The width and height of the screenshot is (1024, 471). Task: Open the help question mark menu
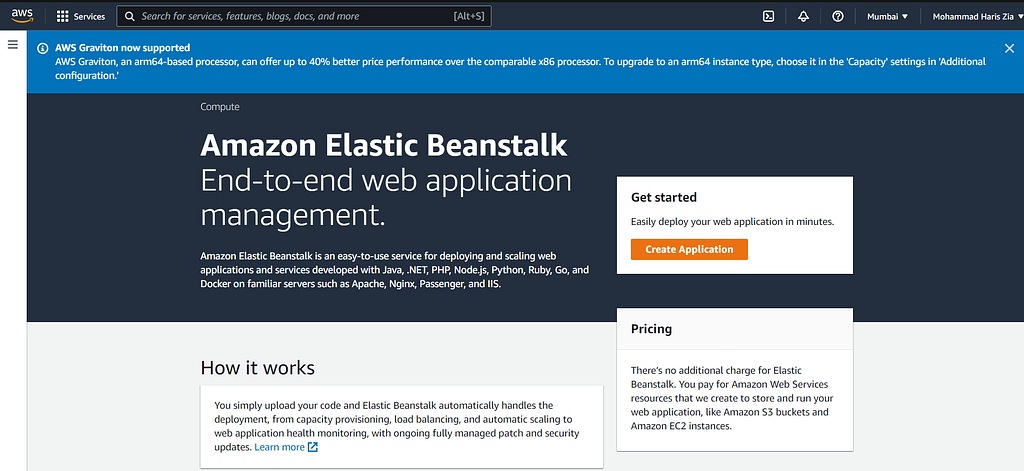838,16
